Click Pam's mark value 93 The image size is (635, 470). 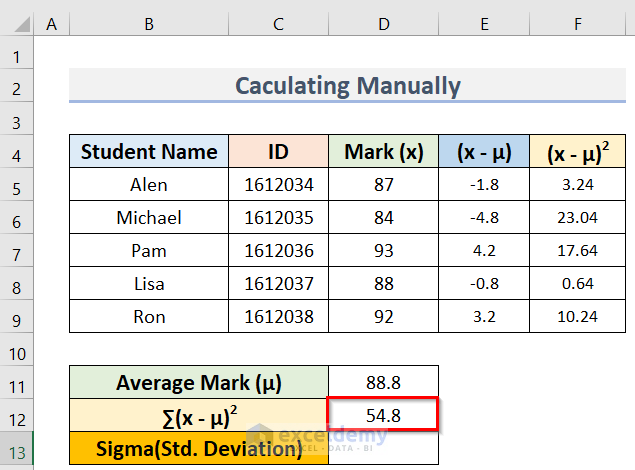click(384, 250)
